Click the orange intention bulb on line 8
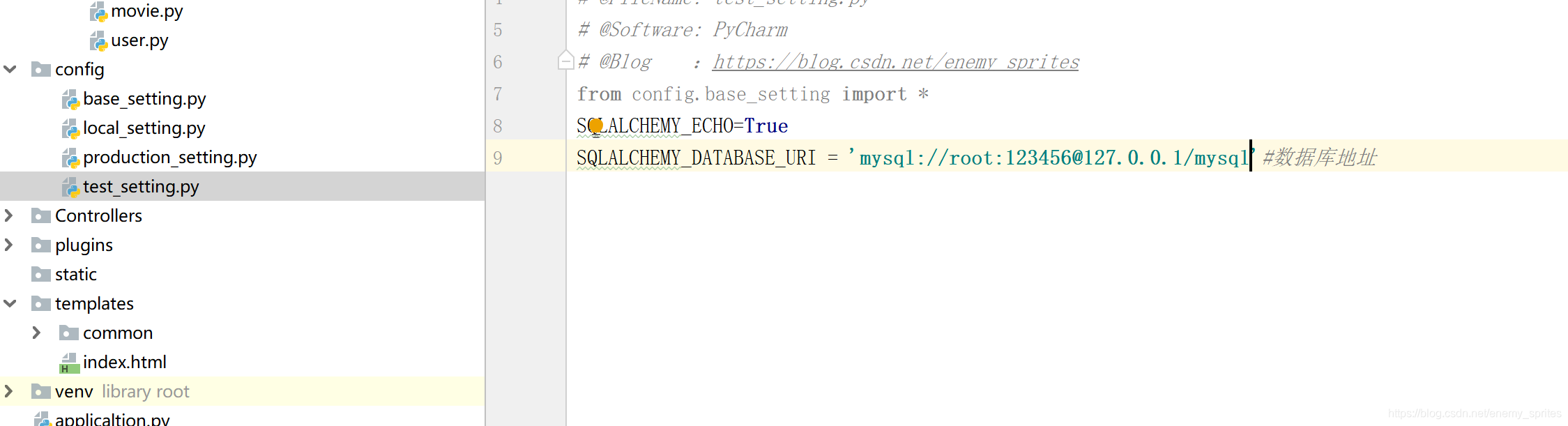 596,125
